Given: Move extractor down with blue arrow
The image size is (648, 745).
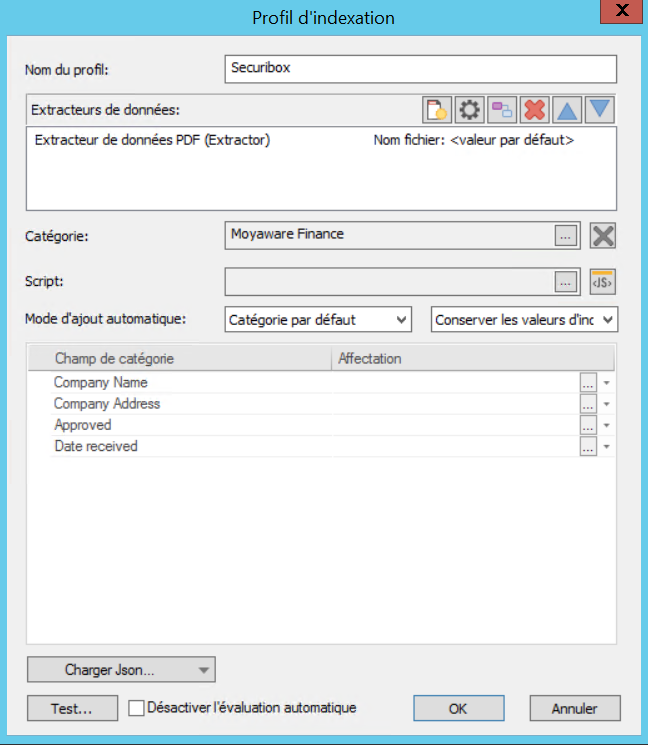Looking at the screenshot, I should [600, 110].
